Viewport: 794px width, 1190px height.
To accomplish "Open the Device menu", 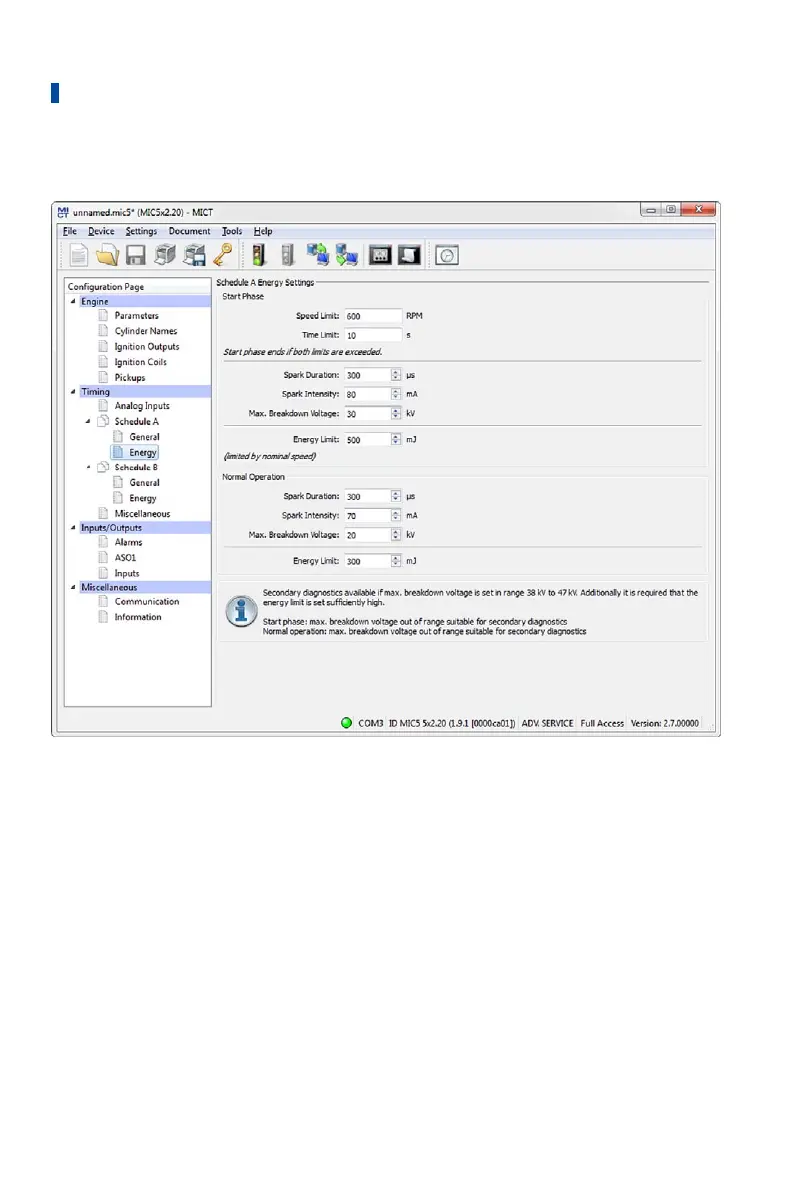I will [101, 231].
